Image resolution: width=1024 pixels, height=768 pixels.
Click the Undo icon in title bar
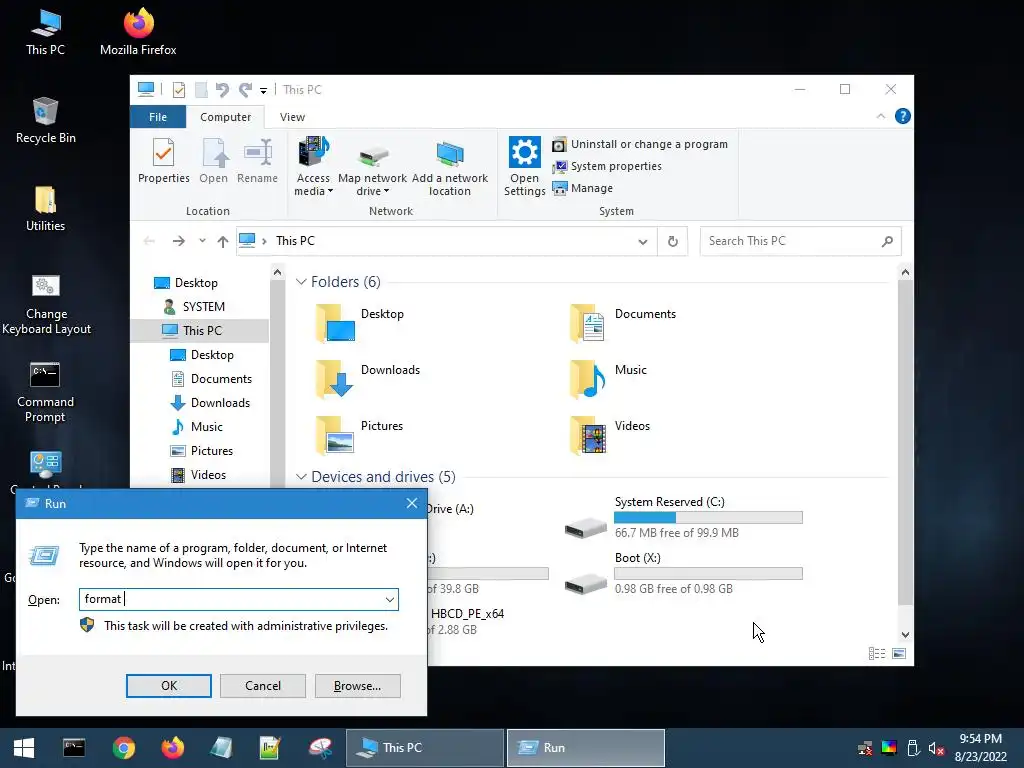point(222,90)
